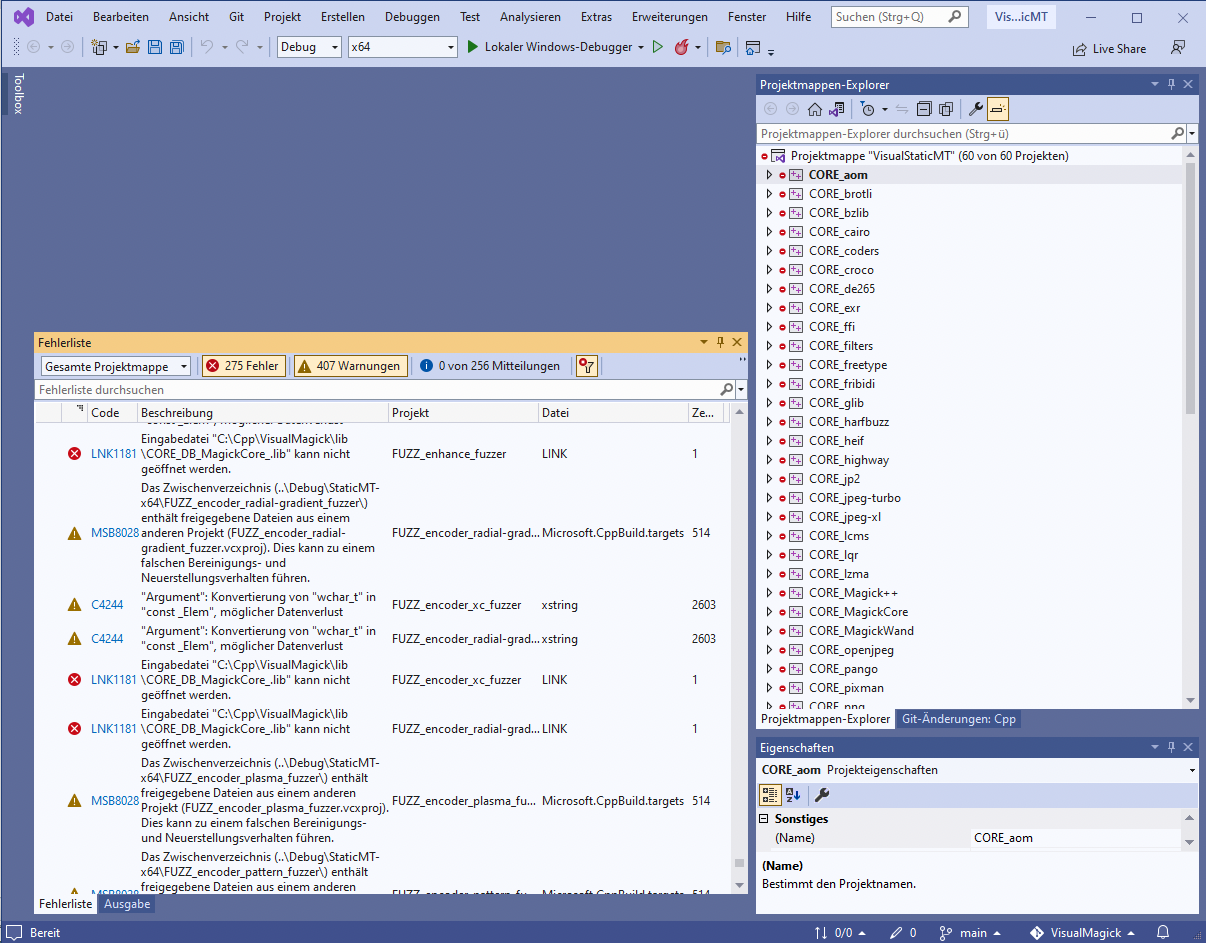
Task: Expand the CORE_freetype project node
Action: coord(769,365)
